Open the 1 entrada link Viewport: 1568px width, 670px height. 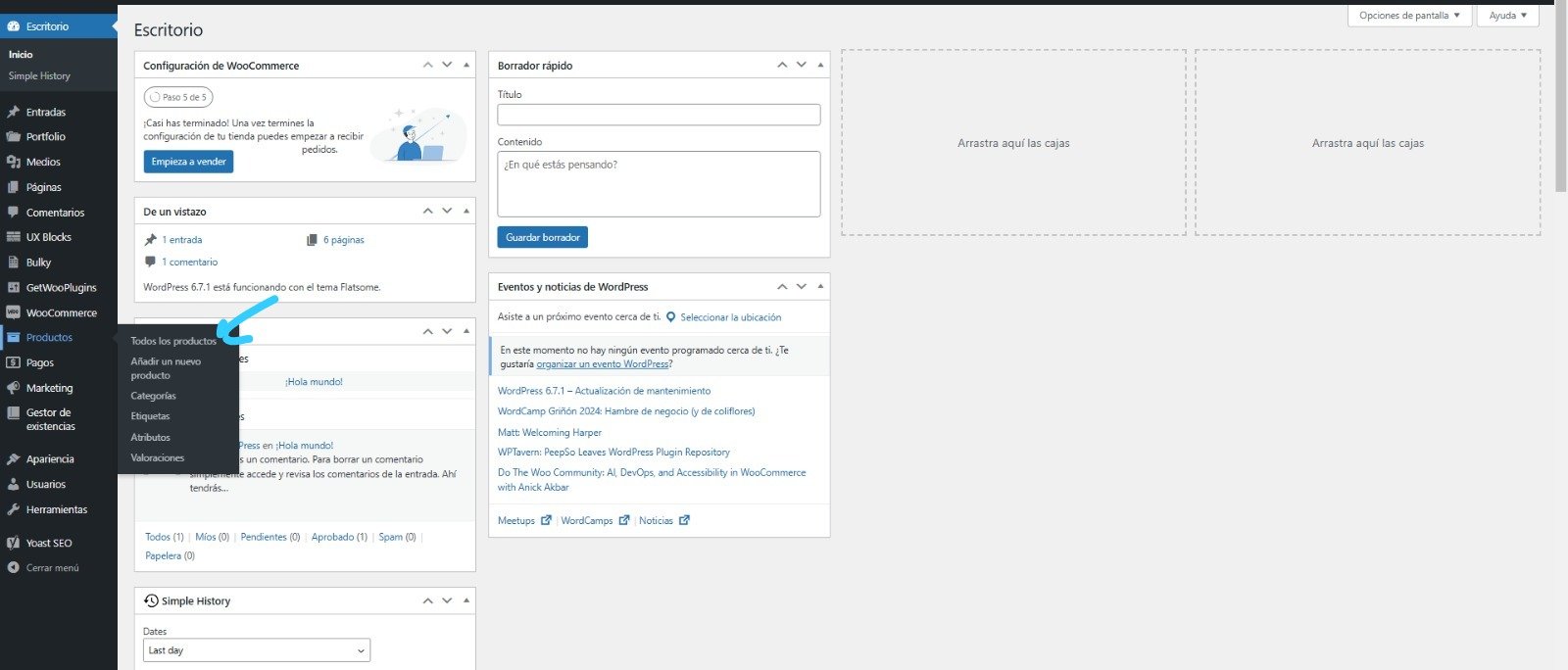point(182,240)
